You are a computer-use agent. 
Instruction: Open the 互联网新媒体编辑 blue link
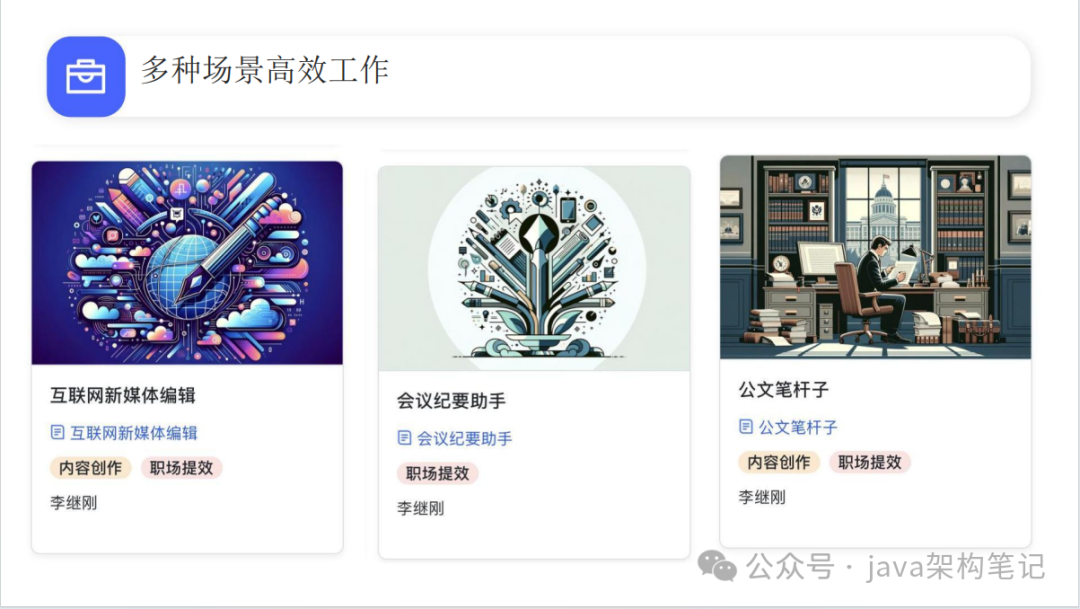click(134, 433)
